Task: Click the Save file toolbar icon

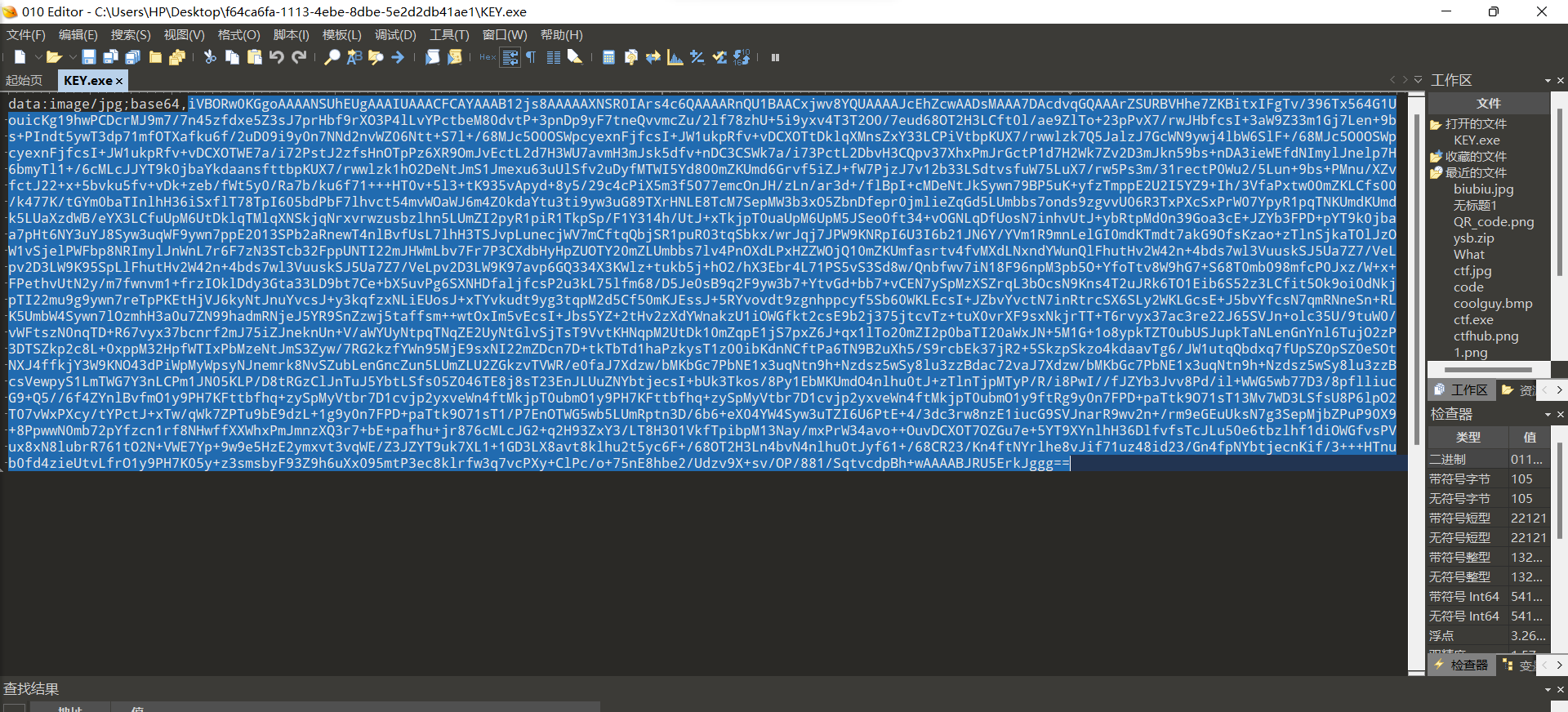Action: tap(89, 57)
